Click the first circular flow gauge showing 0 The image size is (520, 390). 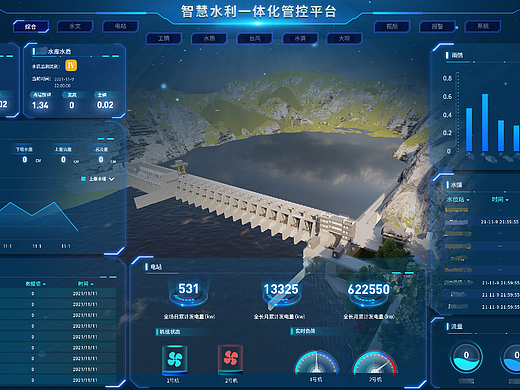(466, 358)
